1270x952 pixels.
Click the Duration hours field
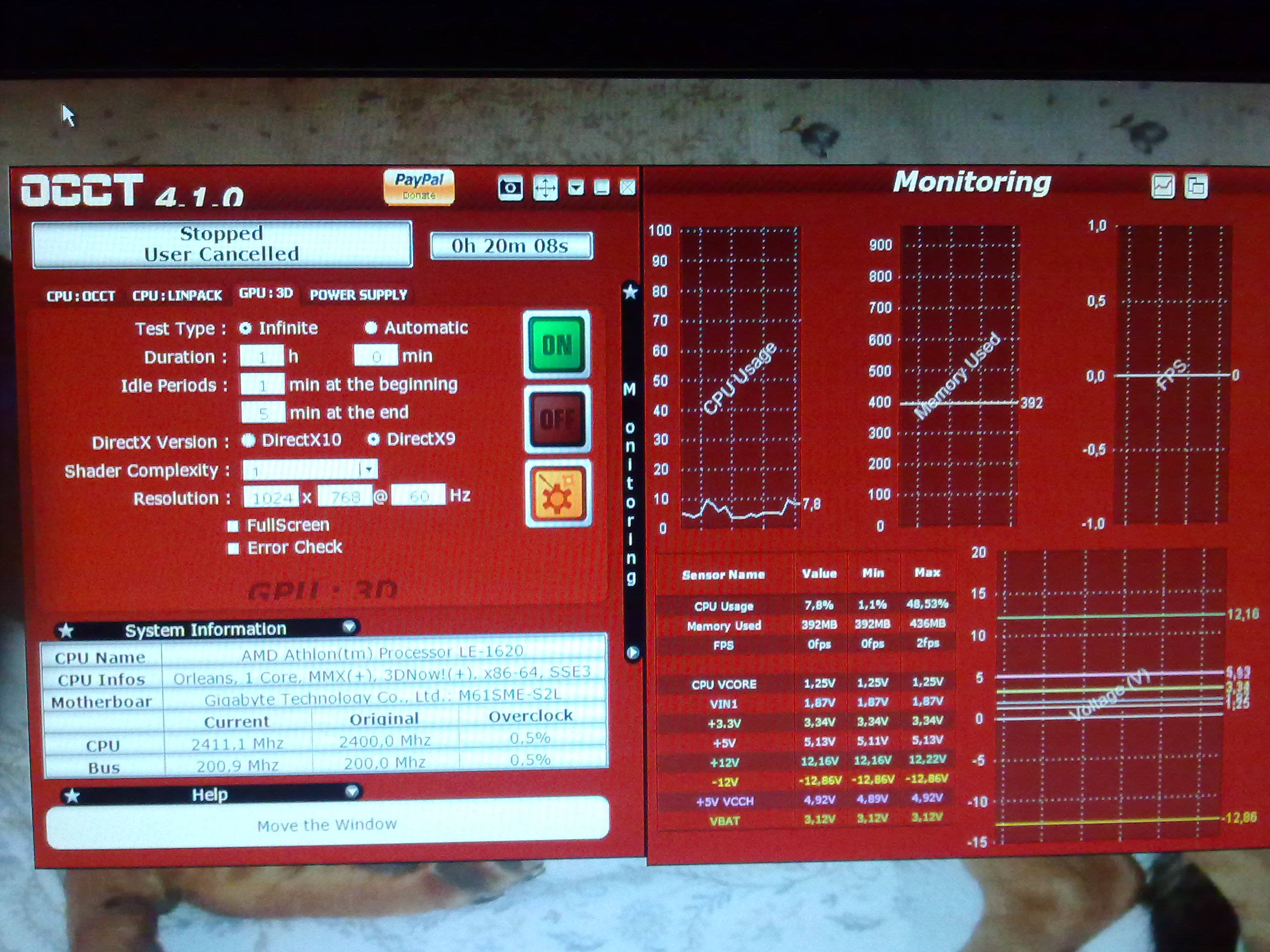tap(262, 357)
